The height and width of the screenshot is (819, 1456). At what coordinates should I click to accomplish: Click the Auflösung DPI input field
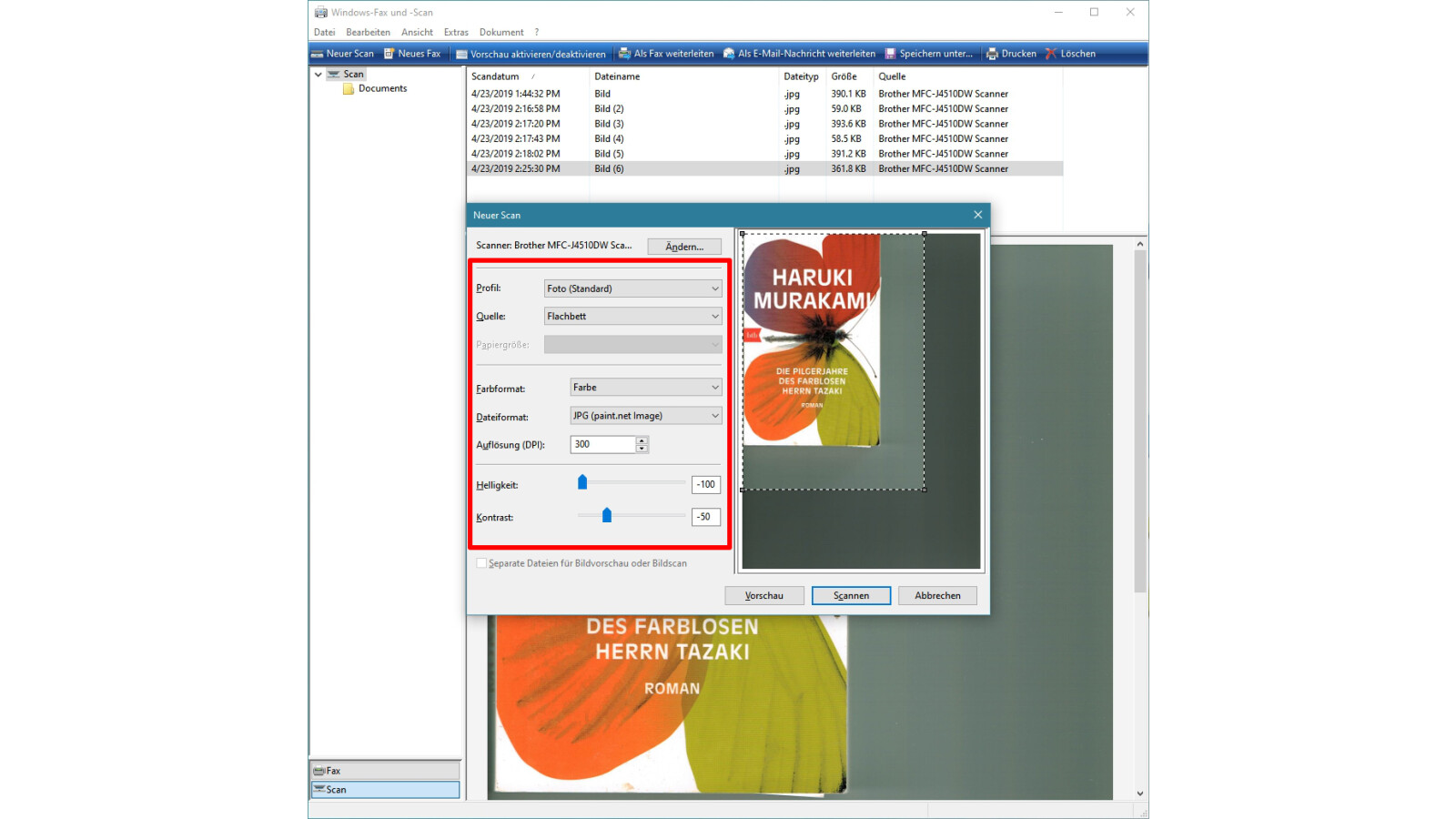pyautogui.click(x=602, y=444)
